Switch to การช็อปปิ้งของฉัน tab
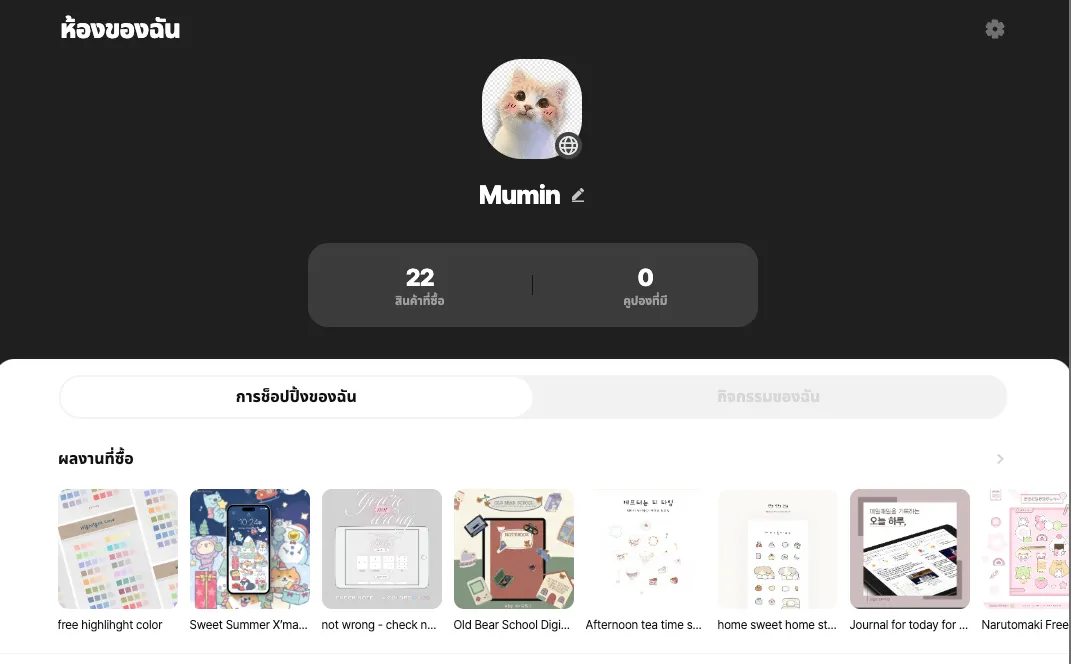This screenshot has height=664, width=1071. tap(296, 397)
